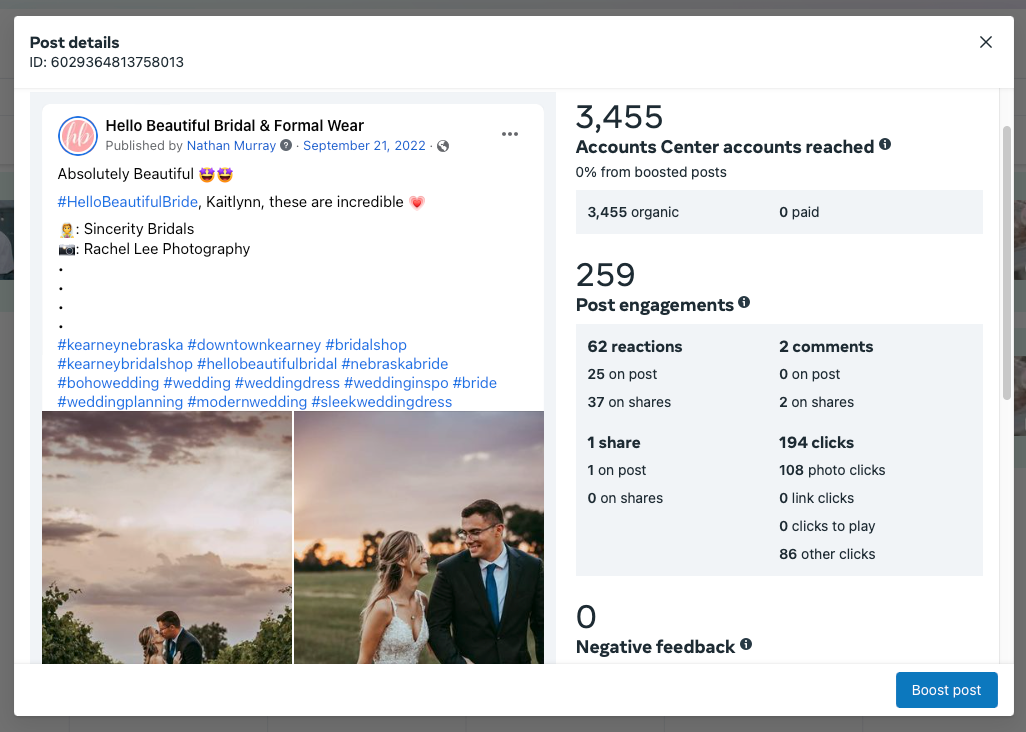
Task: Click the question mark beside Nathan Murray
Action: click(x=286, y=145)
